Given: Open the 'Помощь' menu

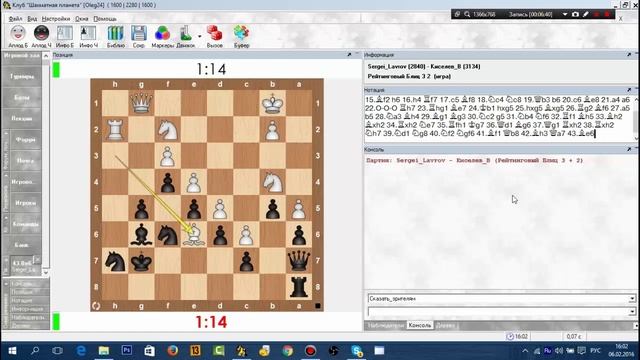Looking at the screenshot, I should [105, 19].
